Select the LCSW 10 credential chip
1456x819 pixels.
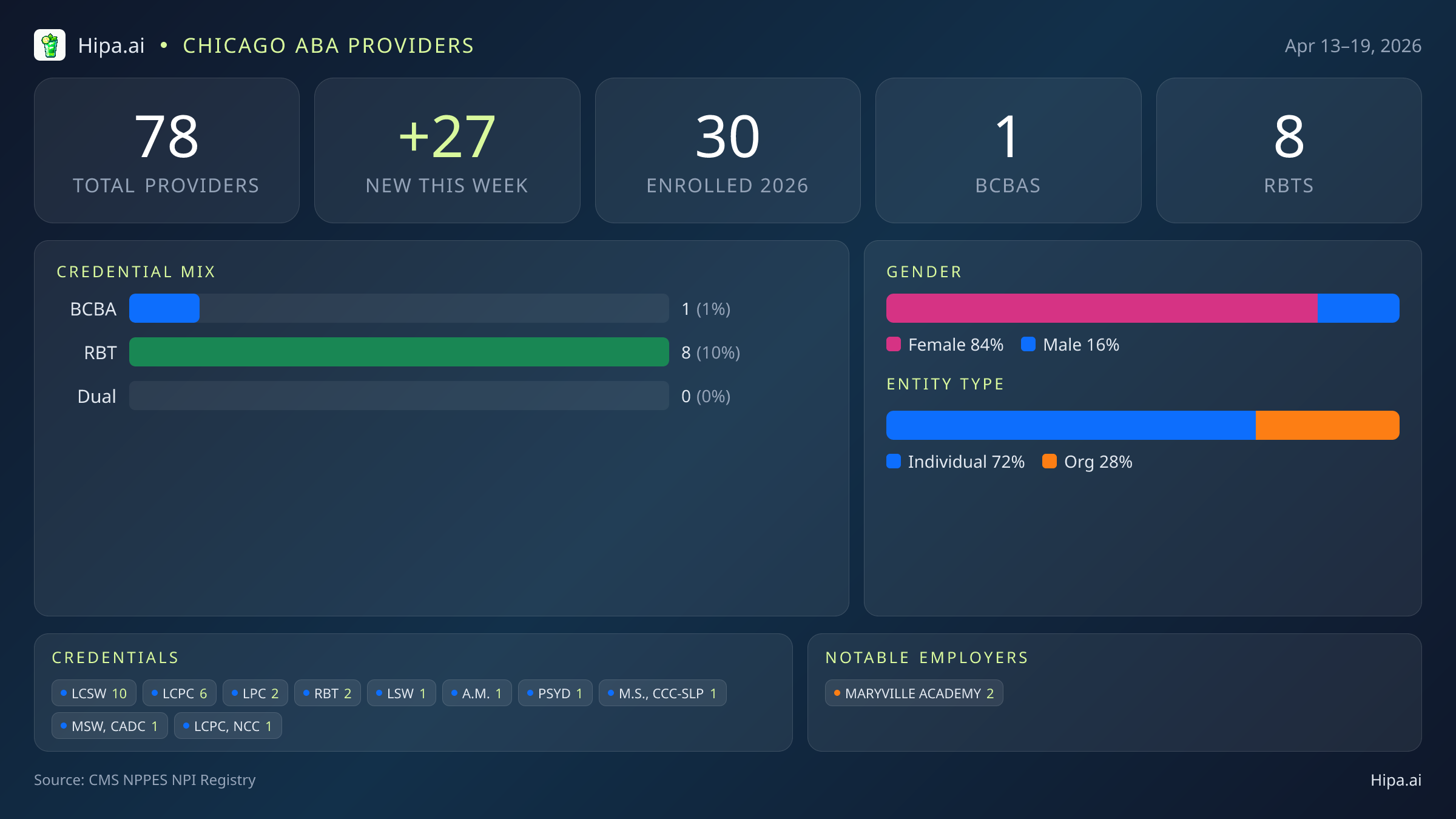tap(94, 693)
